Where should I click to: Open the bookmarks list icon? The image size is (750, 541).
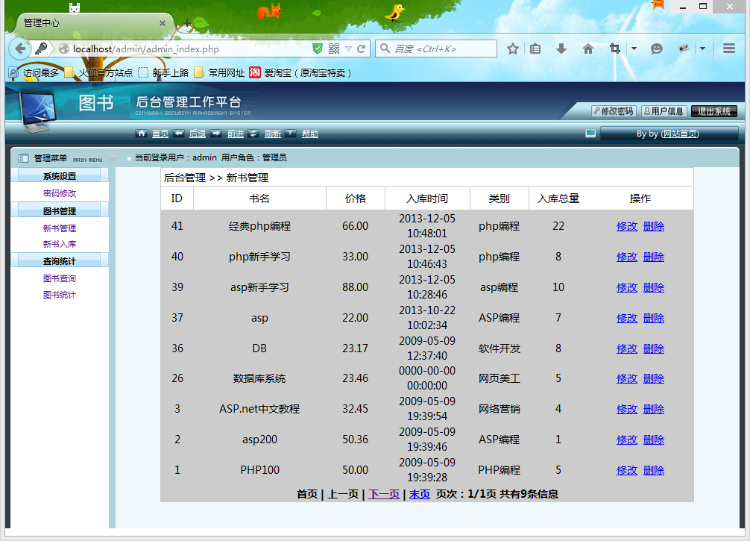(535, 48)
